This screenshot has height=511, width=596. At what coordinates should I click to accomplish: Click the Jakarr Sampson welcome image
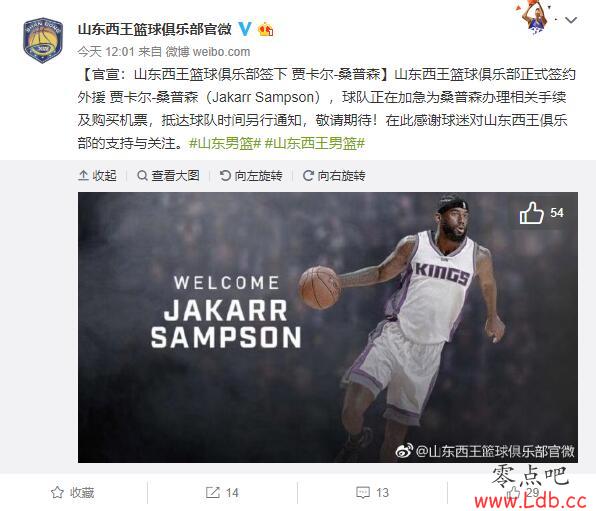coord(328,327)
